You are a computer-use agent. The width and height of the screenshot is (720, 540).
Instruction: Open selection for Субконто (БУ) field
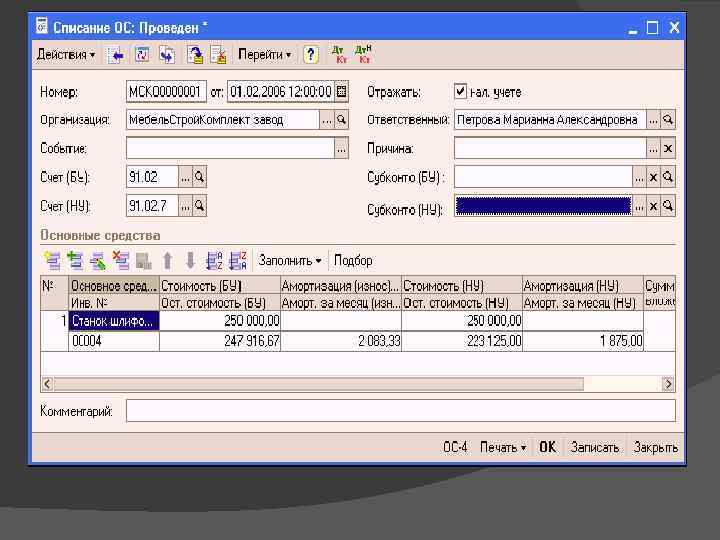click(639, 177)
